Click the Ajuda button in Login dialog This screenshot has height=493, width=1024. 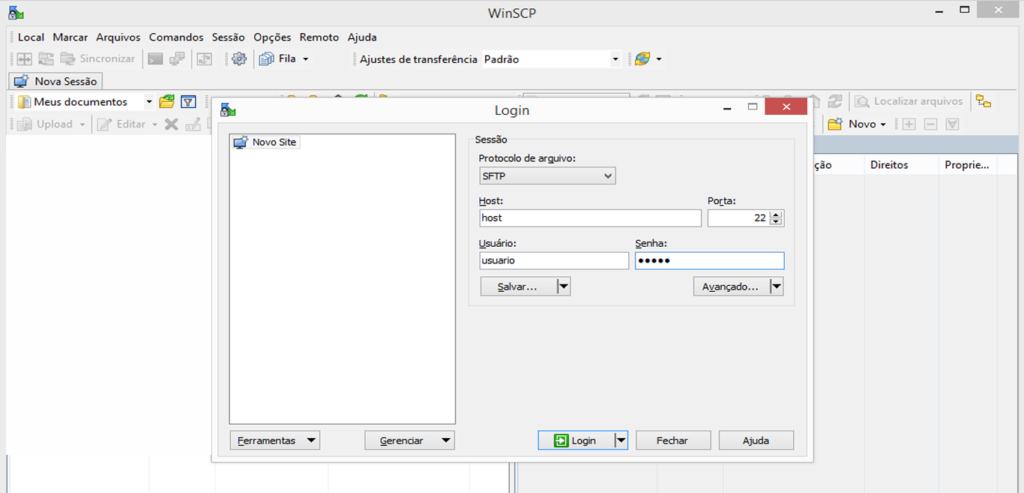tap(755, 440)
